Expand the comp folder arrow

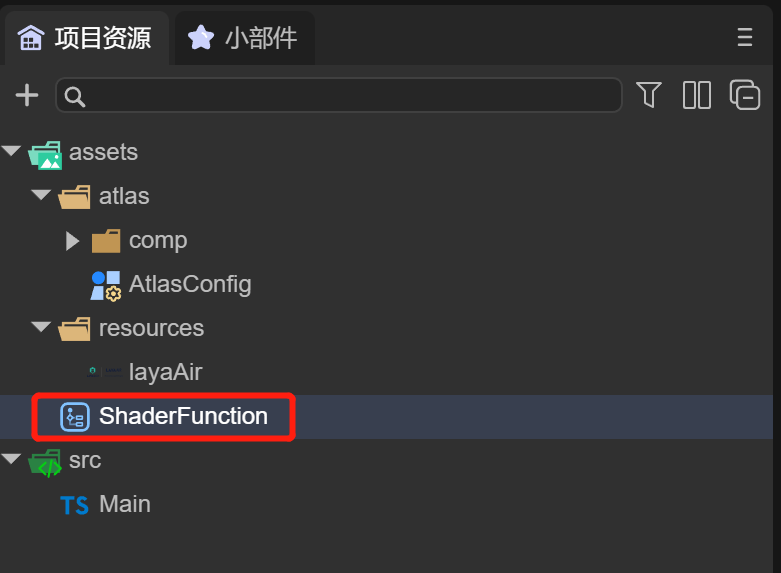click(x=72, y=240)
